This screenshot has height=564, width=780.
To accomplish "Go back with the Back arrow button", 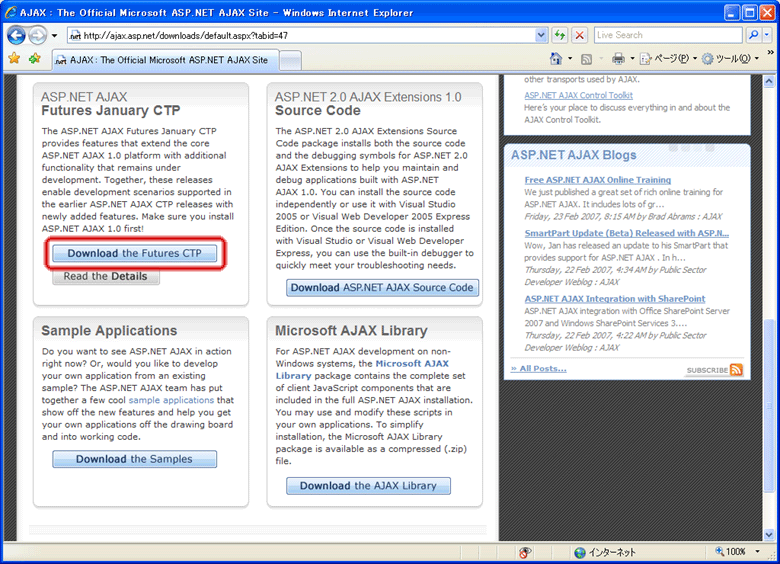I will click(16, 35).
